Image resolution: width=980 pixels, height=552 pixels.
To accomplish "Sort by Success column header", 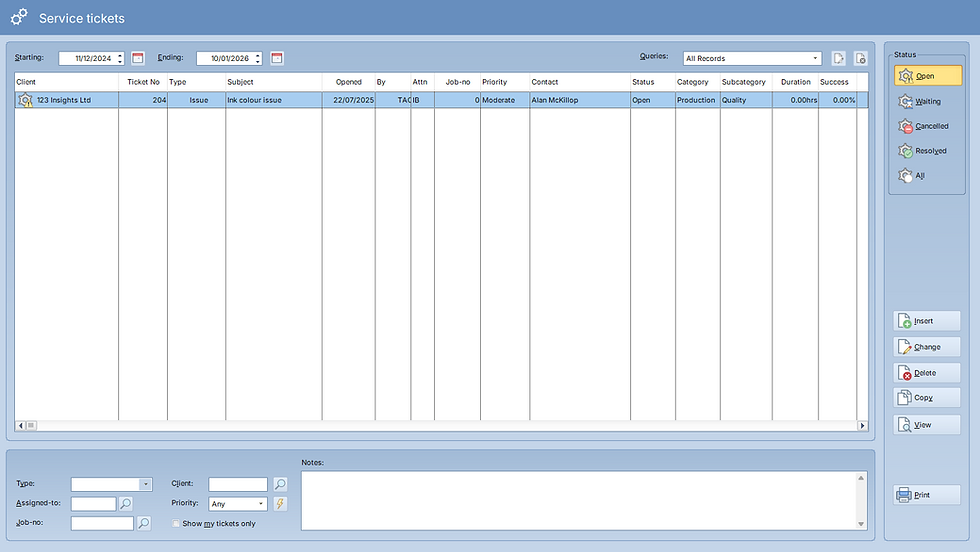I will pos(838,82).
